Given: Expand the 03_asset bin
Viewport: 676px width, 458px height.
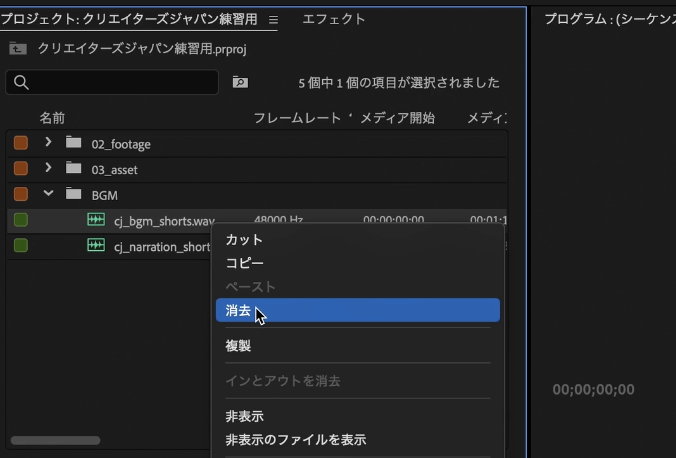Looking at the screenshot, I should [48, 168].
